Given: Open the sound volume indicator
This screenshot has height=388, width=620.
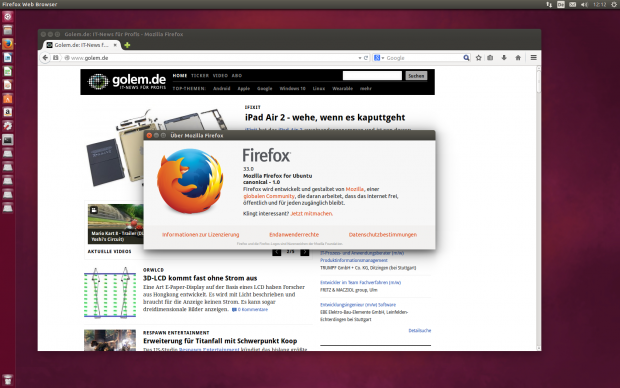Looking at the screenshot, I should click(x=584, y=4).
